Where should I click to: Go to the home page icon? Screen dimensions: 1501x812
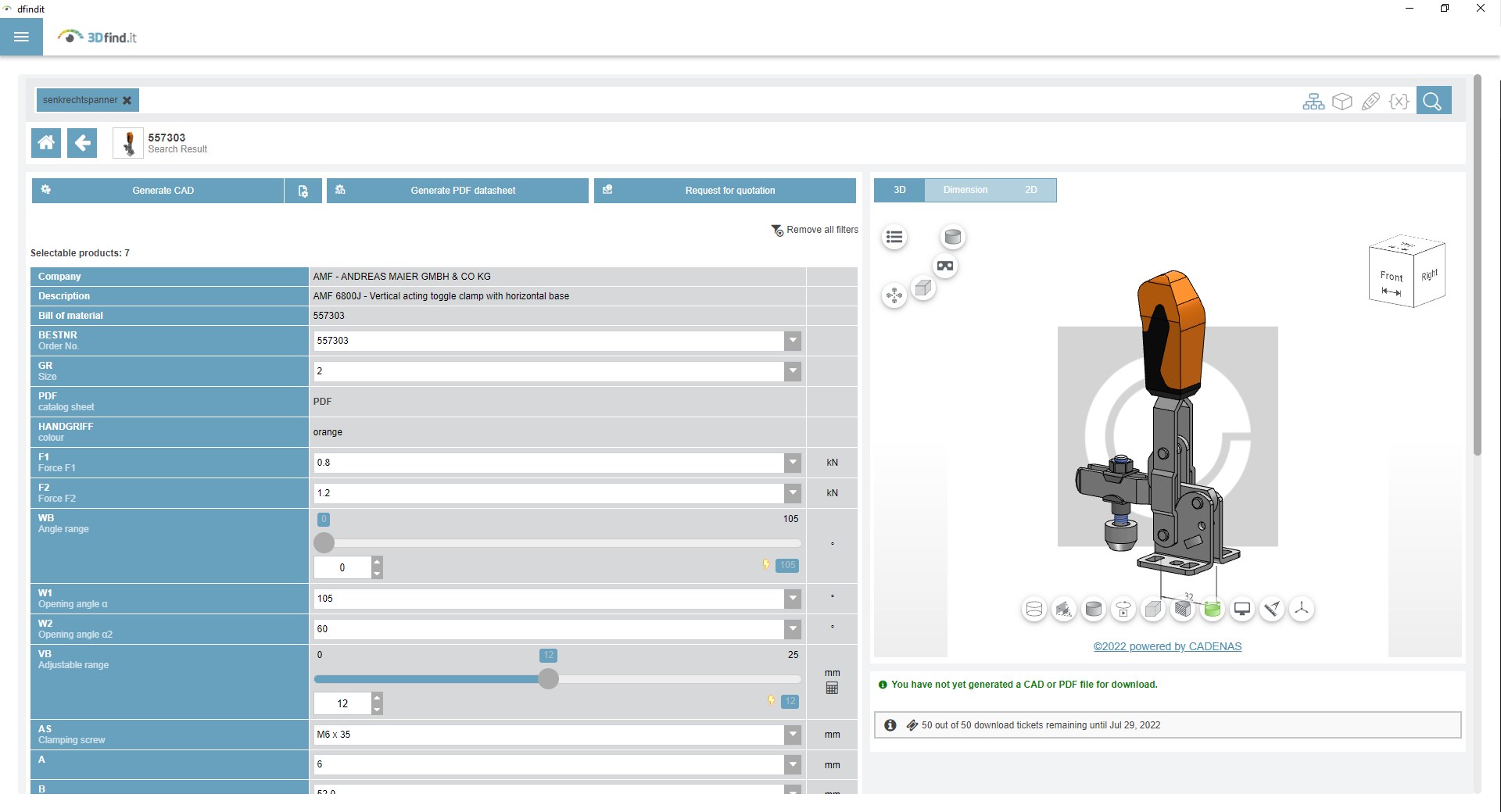click(x=46, y=143)
